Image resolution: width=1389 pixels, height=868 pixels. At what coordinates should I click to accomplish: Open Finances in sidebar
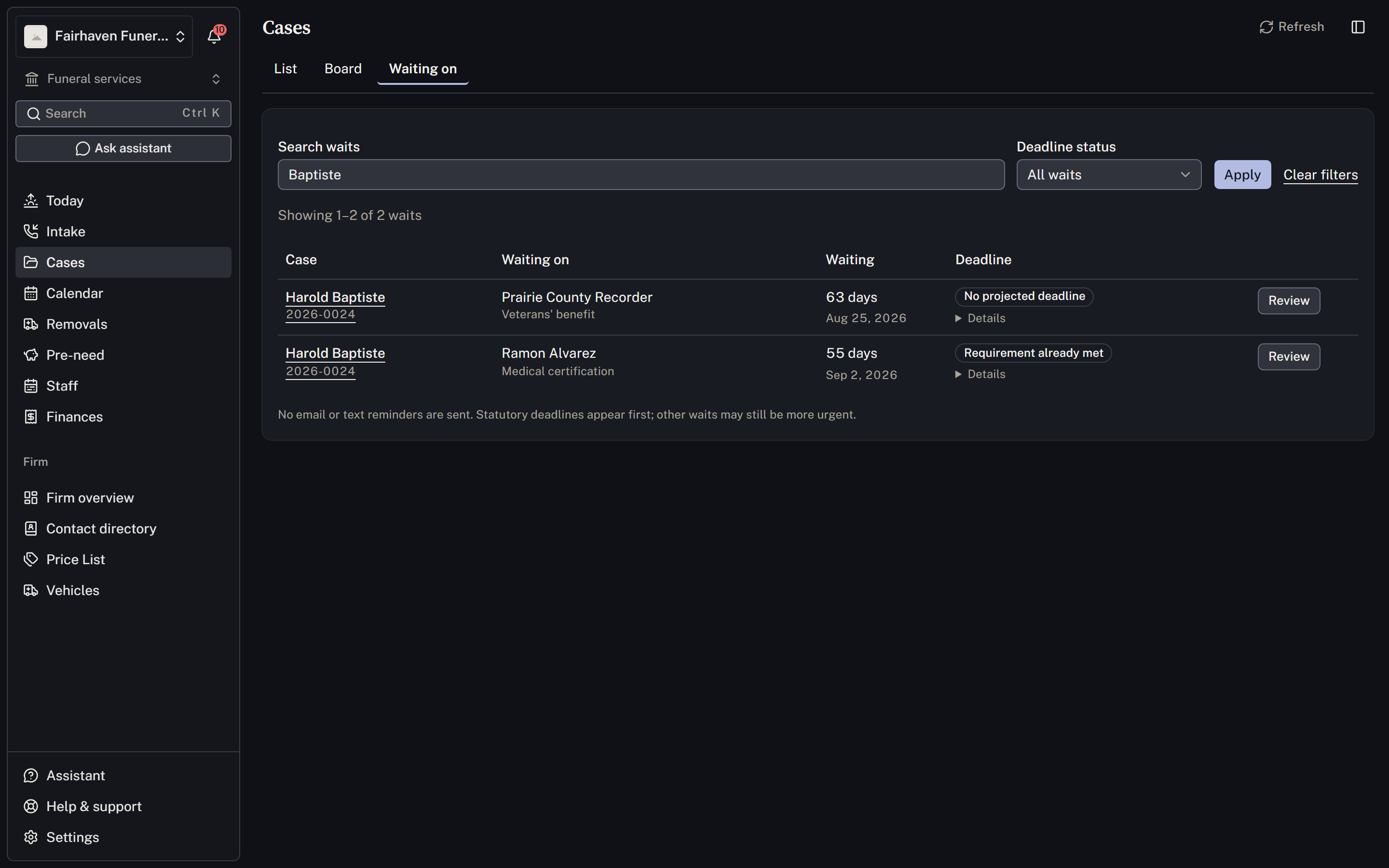[123, 417]
